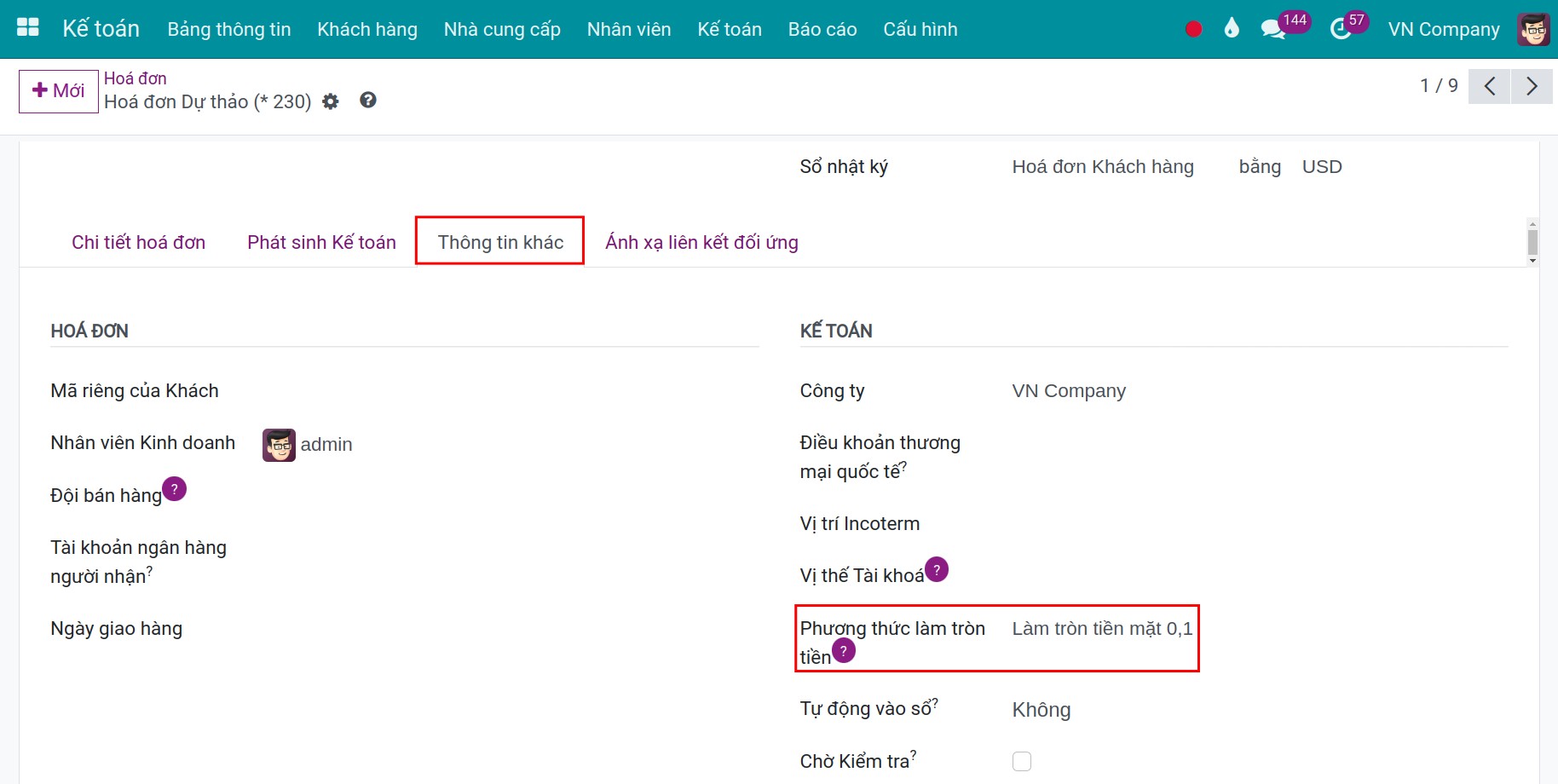Open the apps grid menu icon
The image size is (1558, 784).
28,28
